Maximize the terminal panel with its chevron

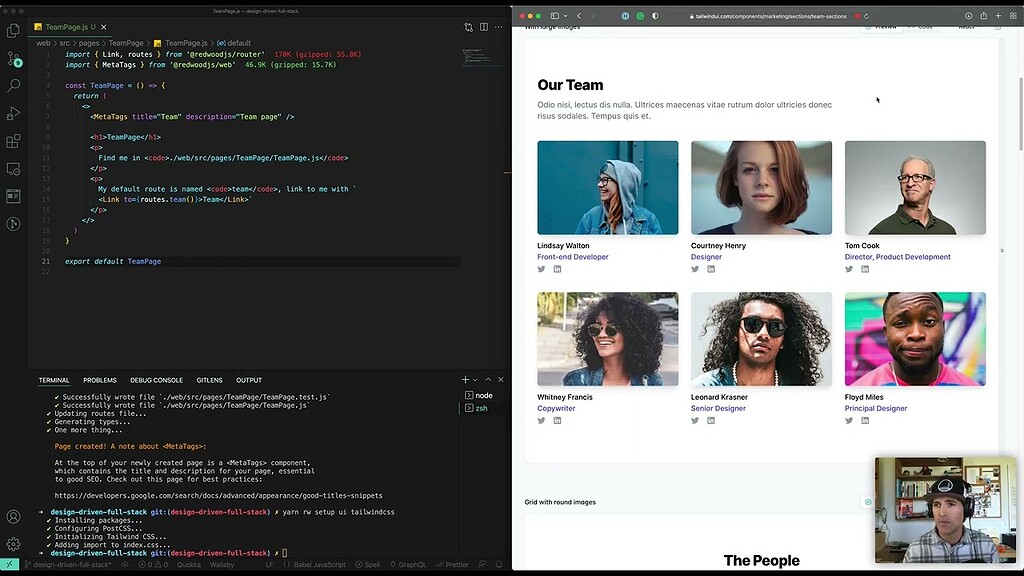tap(488, 380)
